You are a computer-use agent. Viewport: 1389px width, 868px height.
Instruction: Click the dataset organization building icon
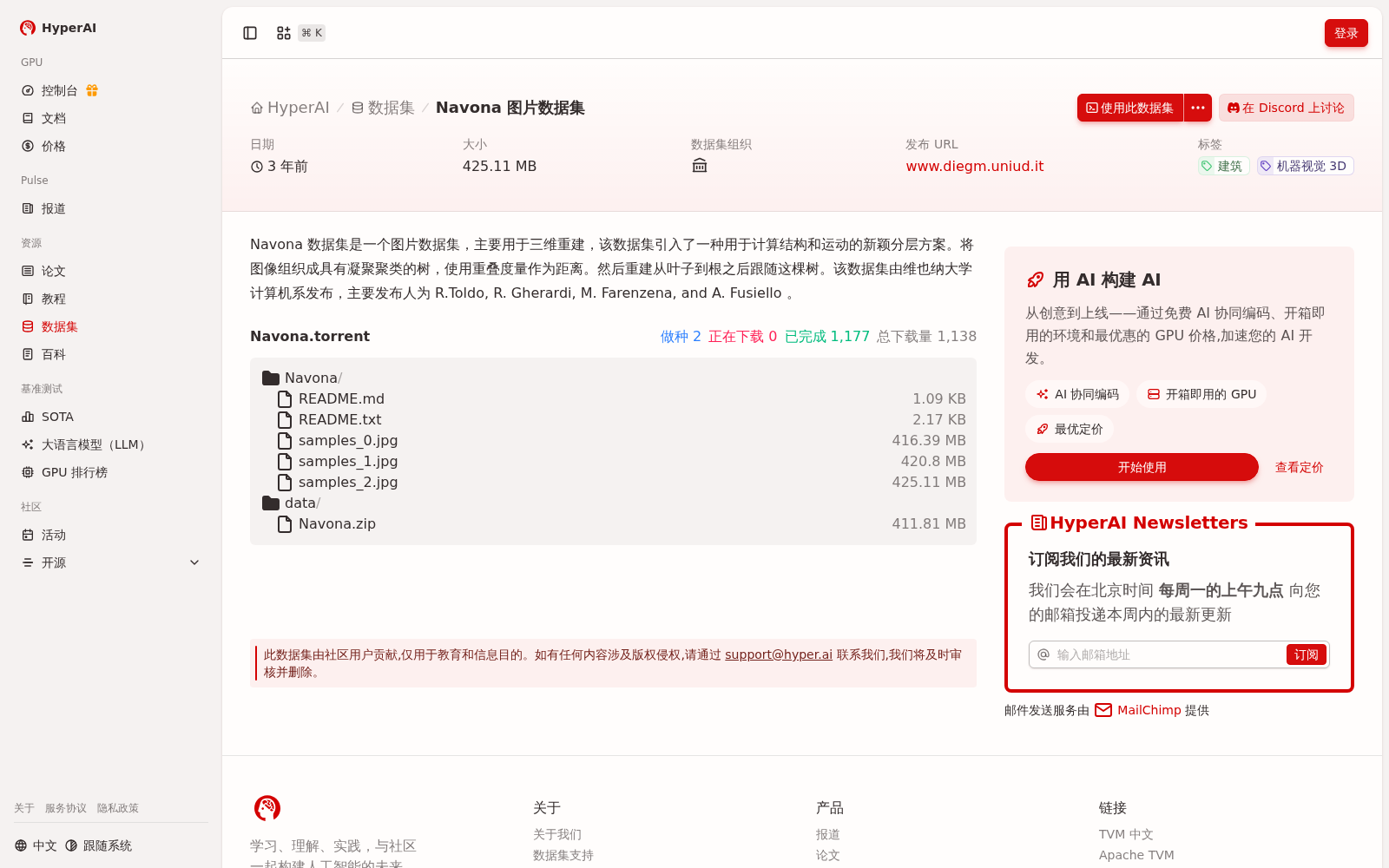click(700, 166)
